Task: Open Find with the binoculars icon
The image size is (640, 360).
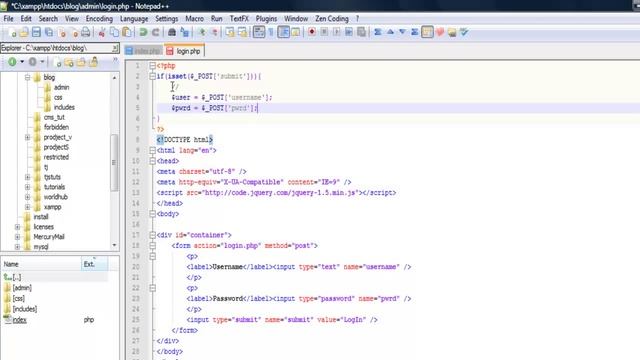Action: pos(172,32)
